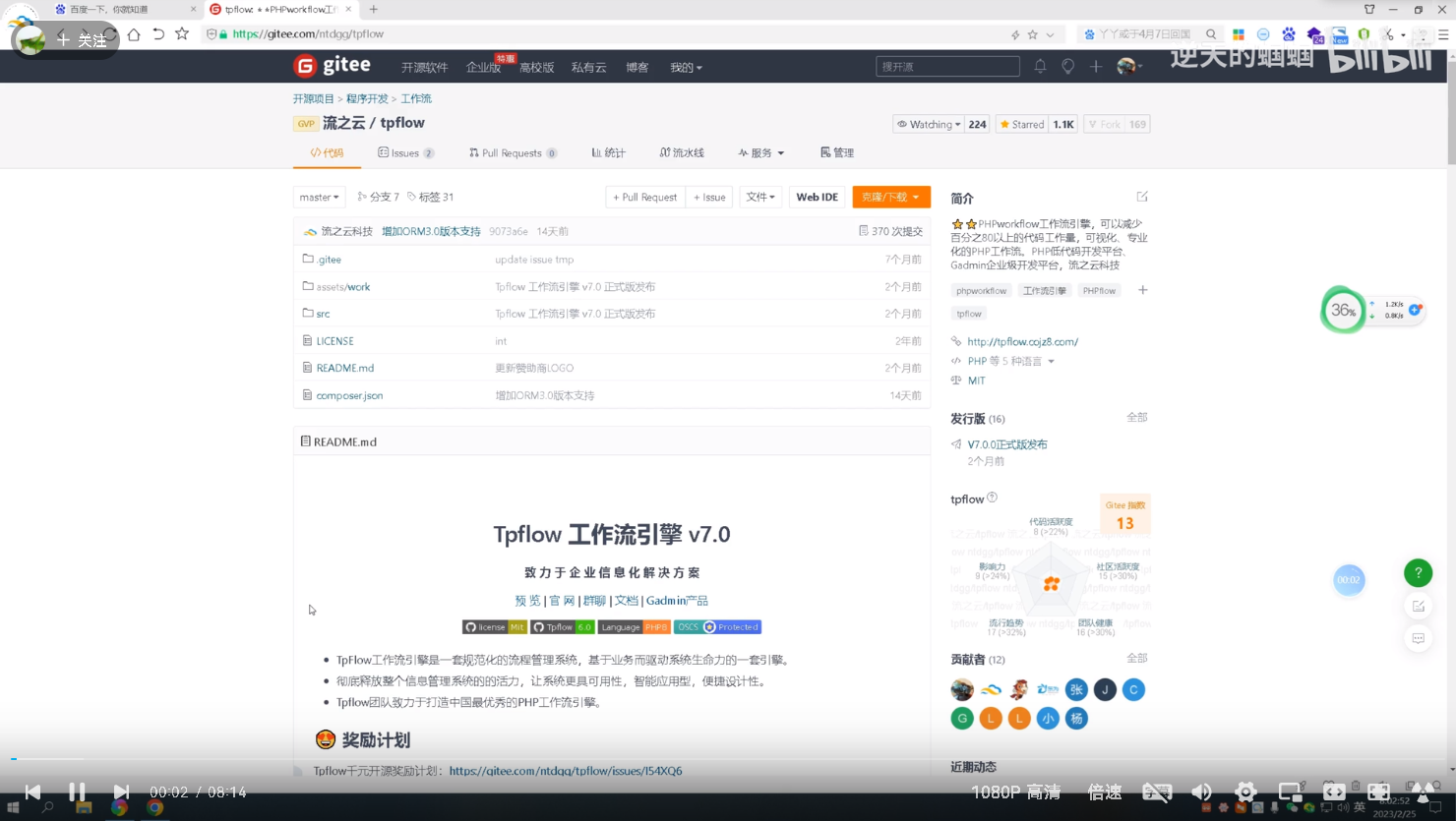
Task: Click the + Pull Request button
Action: (644, 197)
